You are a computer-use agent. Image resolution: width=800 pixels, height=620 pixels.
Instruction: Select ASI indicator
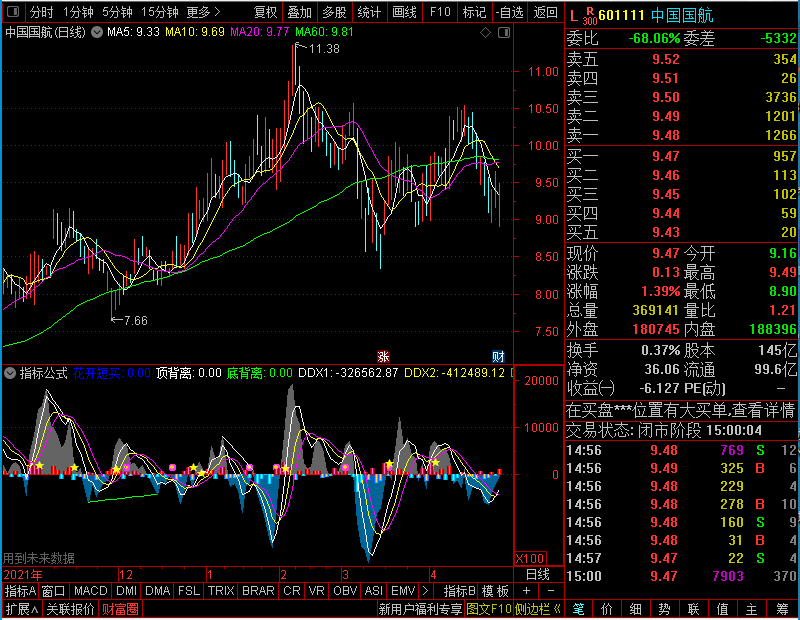[x=373, y=591]
